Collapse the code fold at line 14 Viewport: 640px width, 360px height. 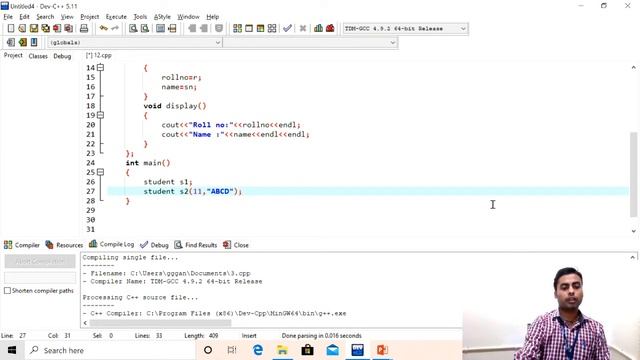pyautogui.click(x=100, y=67)
